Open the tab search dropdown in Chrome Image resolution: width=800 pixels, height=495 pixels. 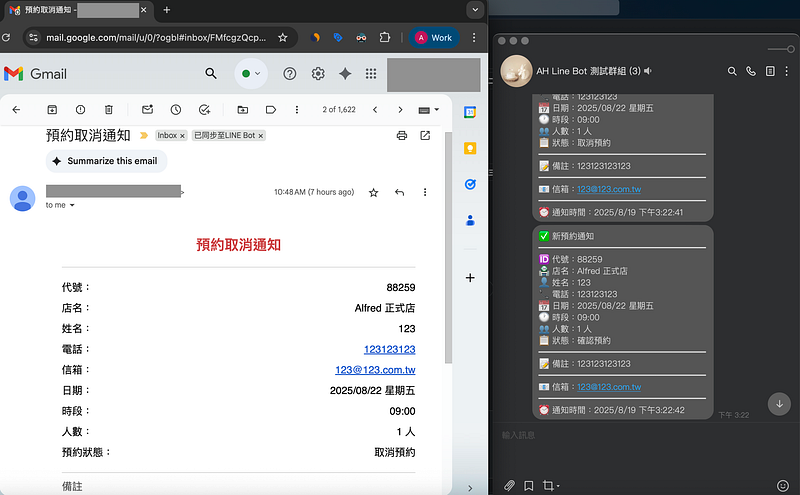pos(475,10)
